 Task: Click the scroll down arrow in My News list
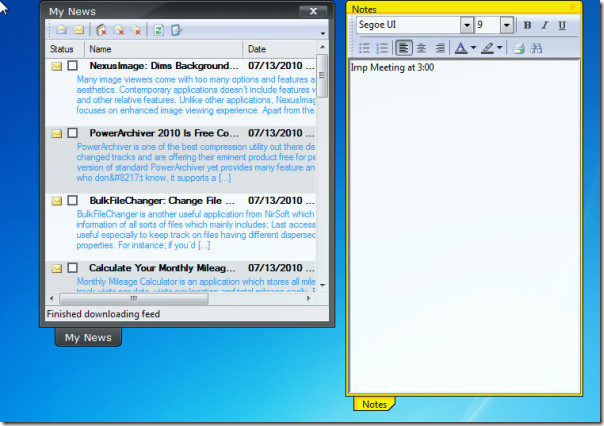coord(322,285)
